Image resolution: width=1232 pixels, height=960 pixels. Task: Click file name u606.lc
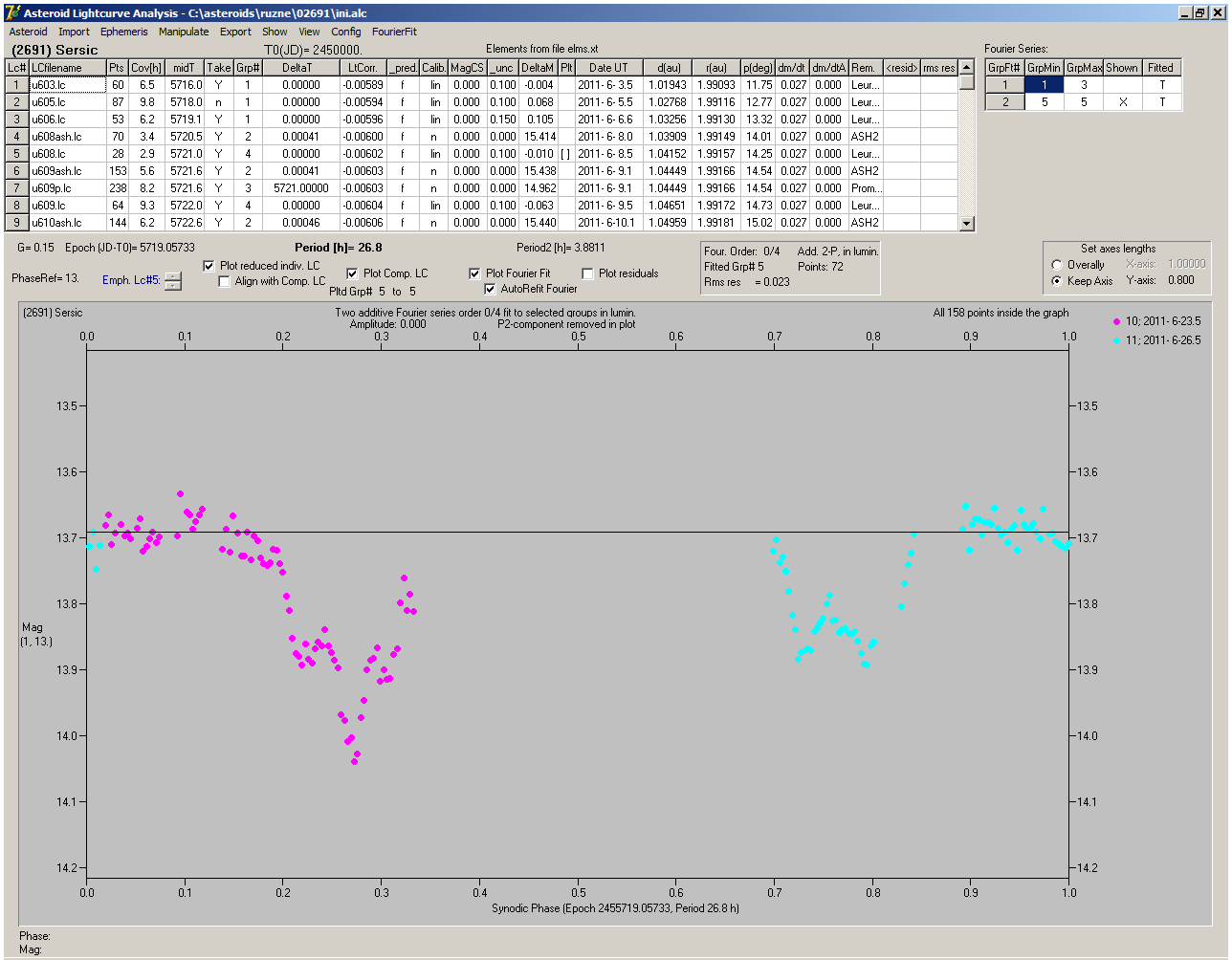point(67,120)
